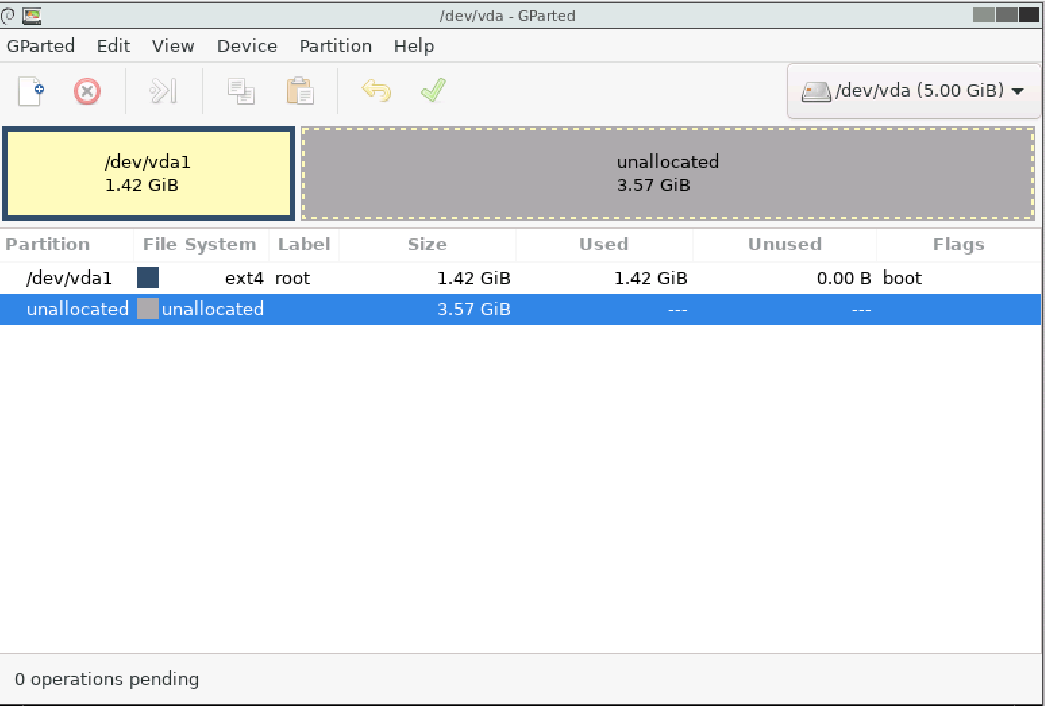Open the Edit menu

click(x=113, y=46)
